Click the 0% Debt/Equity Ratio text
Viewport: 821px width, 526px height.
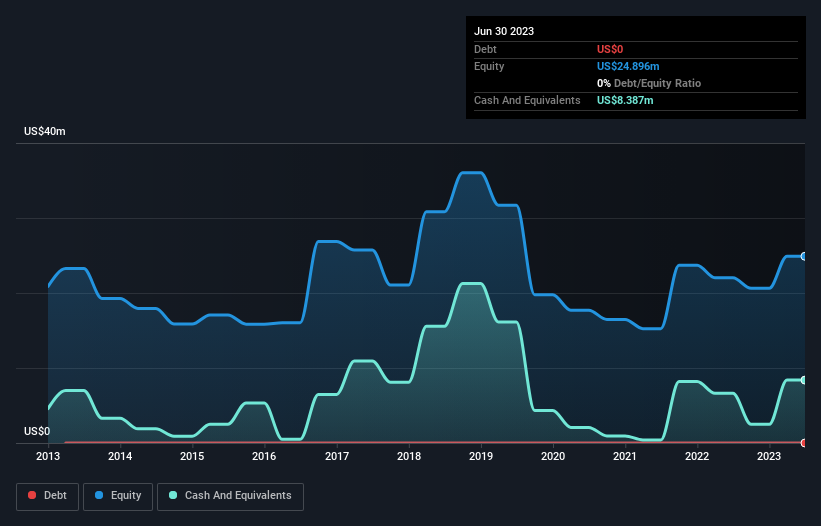649,83
